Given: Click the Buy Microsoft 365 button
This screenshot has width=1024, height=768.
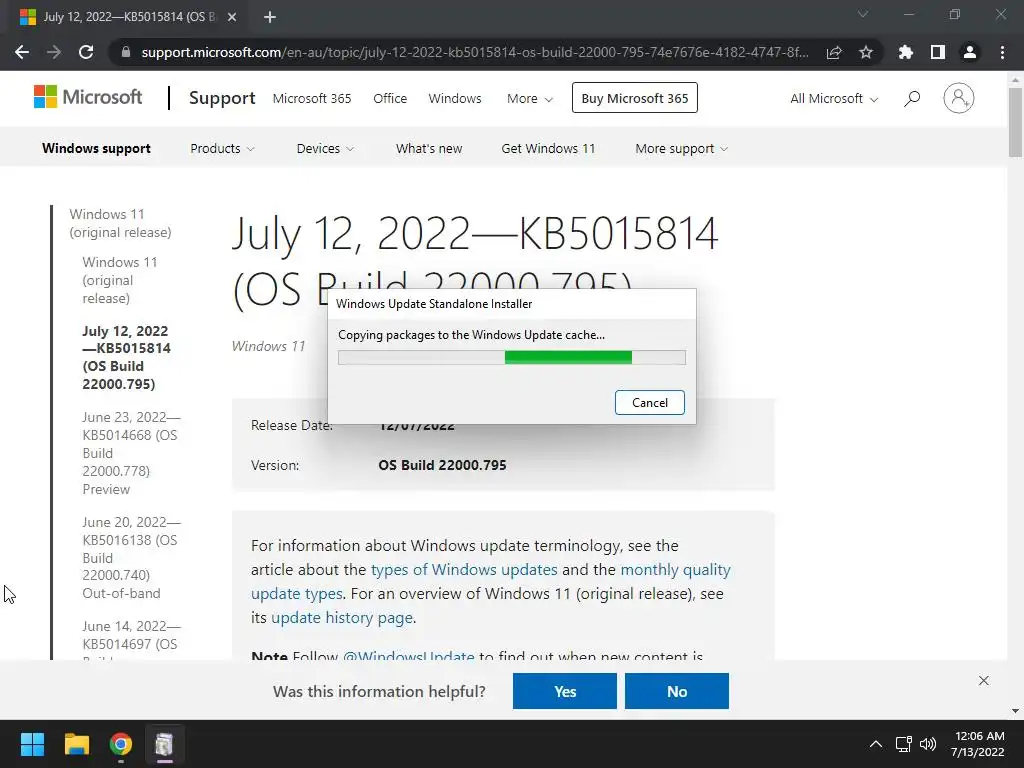Looking at the screenshot, I should pos(635,98).
